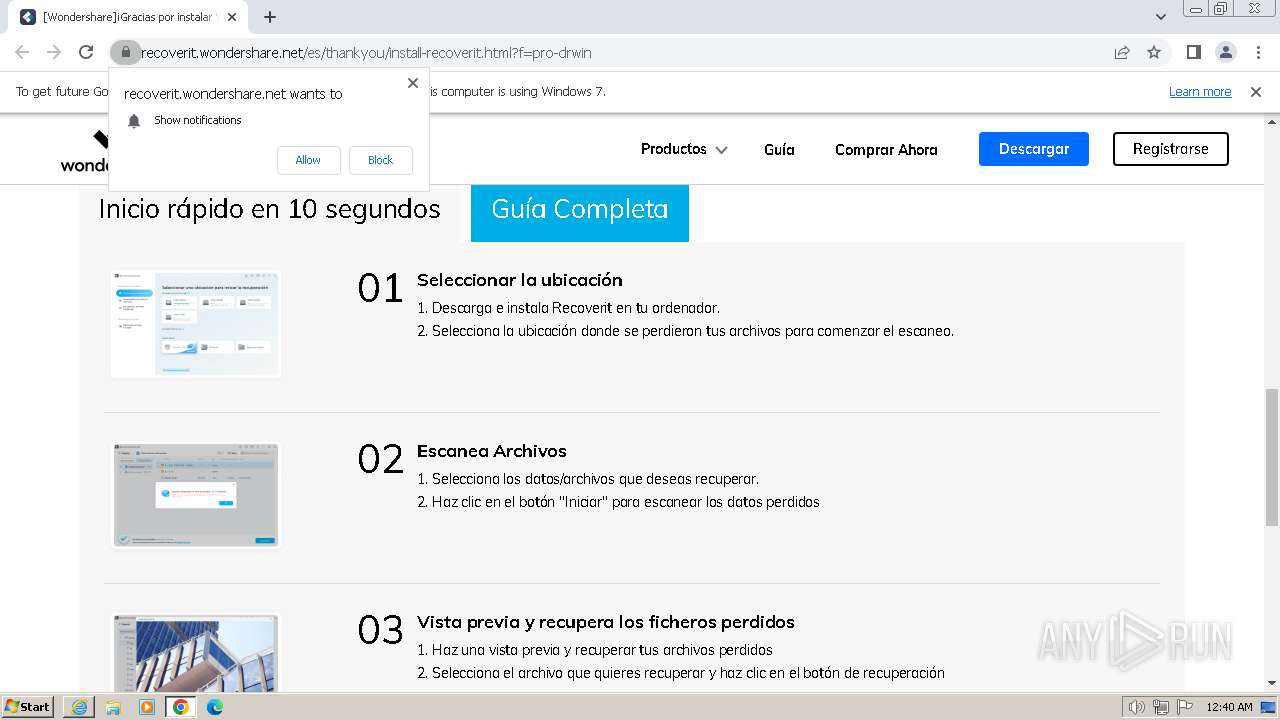Close the notification permission popup

tap(412, 83)
